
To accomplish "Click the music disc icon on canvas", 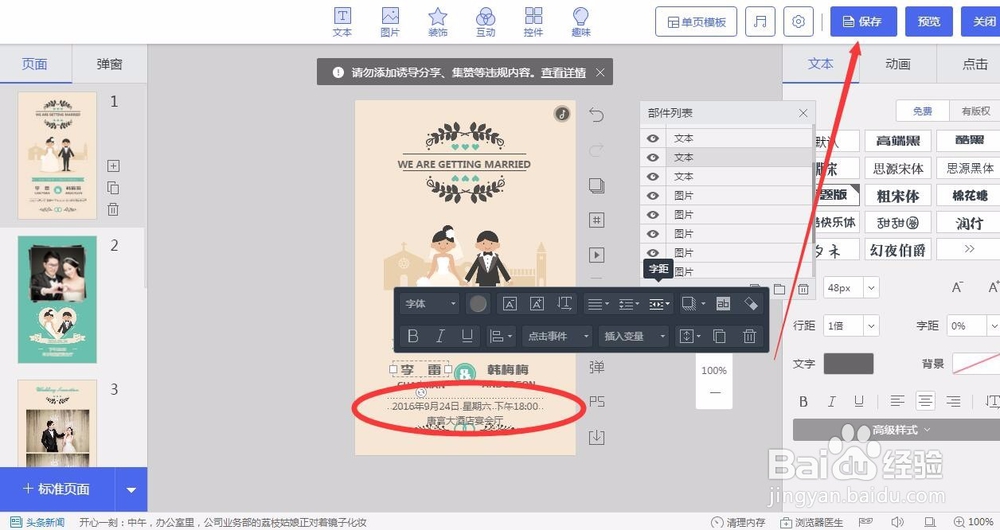I will pyautogui.click(x=562, y=114).
